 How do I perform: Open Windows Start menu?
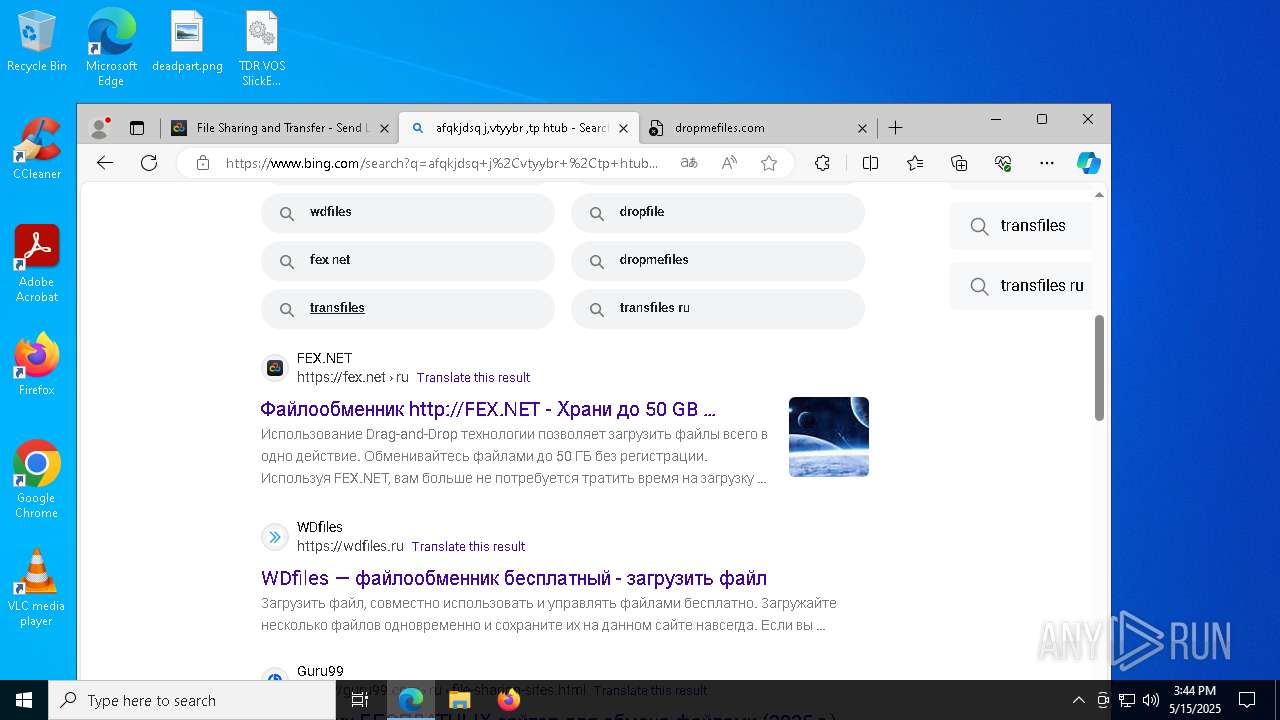pos(24,700)
